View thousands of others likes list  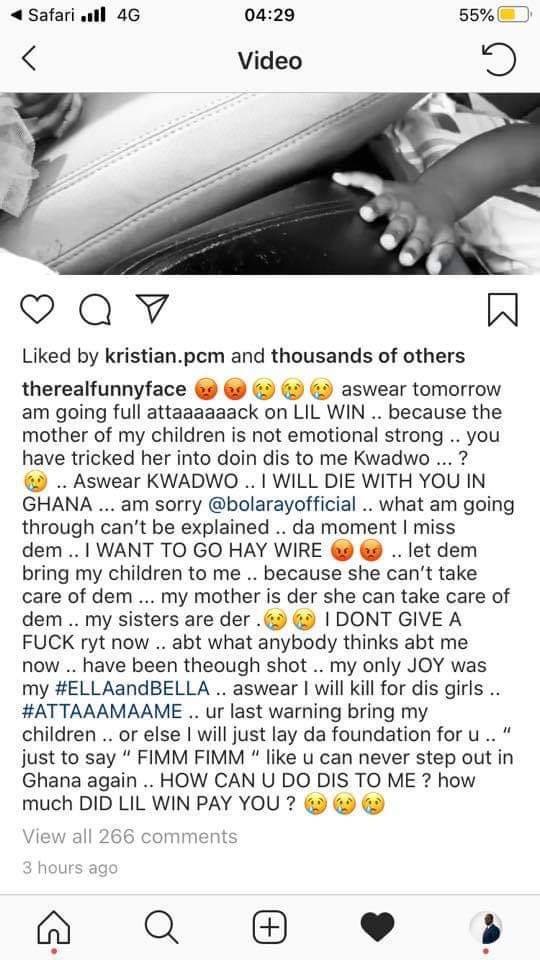pos(367,356)
